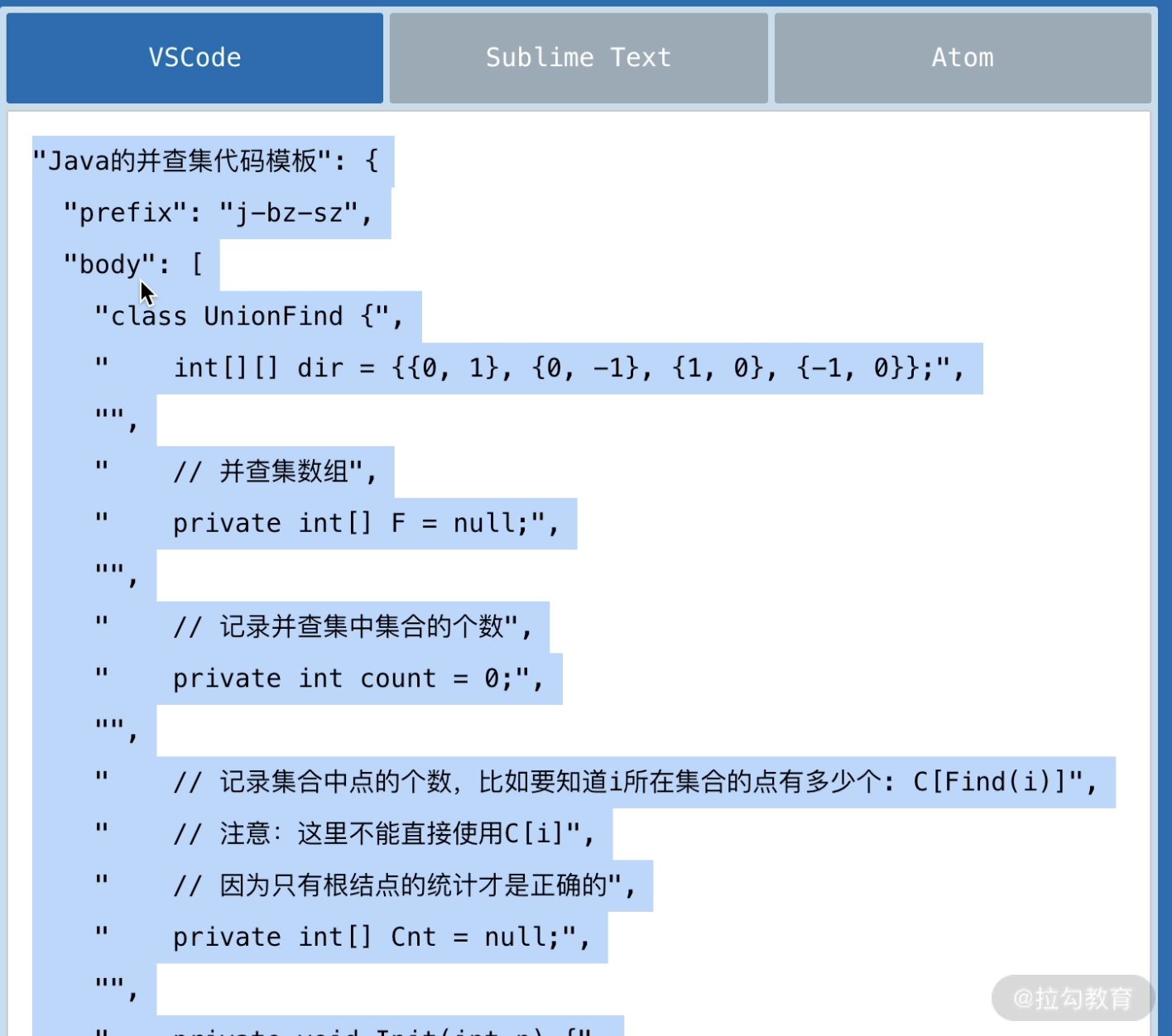Click the "private int count = 0;" line

(319, 679)
